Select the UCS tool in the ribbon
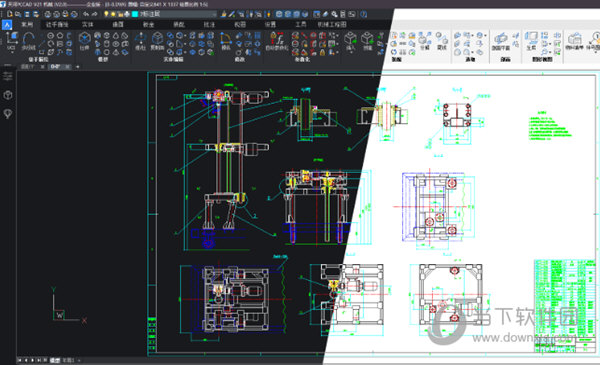 (11, 41)
